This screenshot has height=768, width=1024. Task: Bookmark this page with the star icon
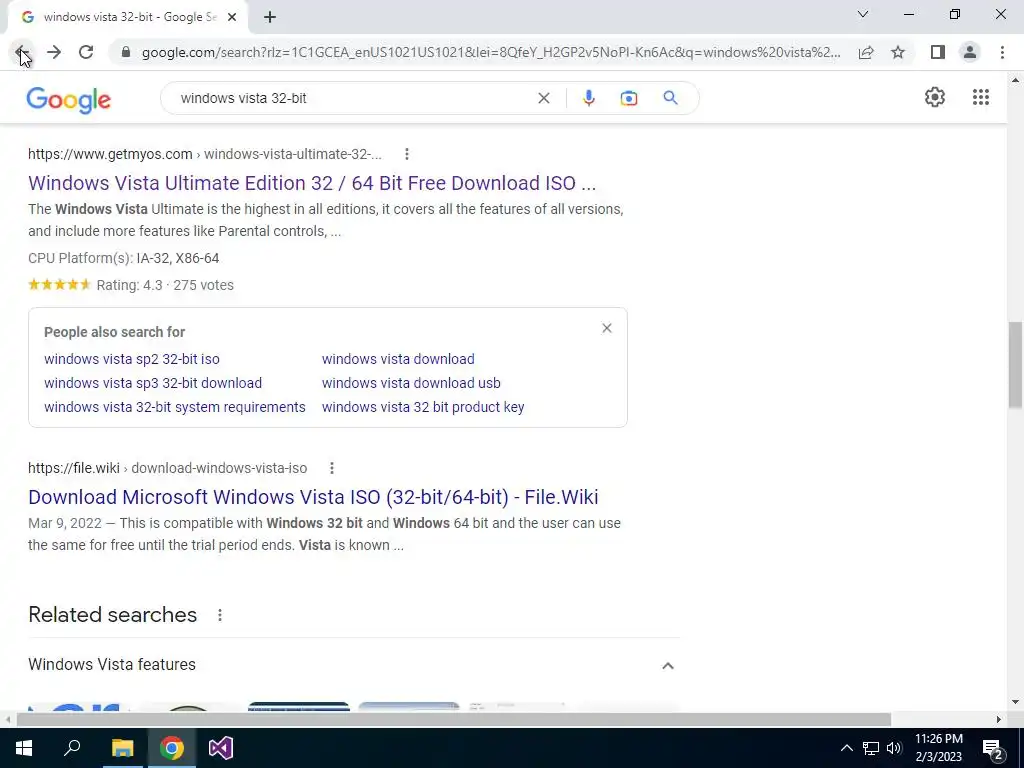(898, 52)
